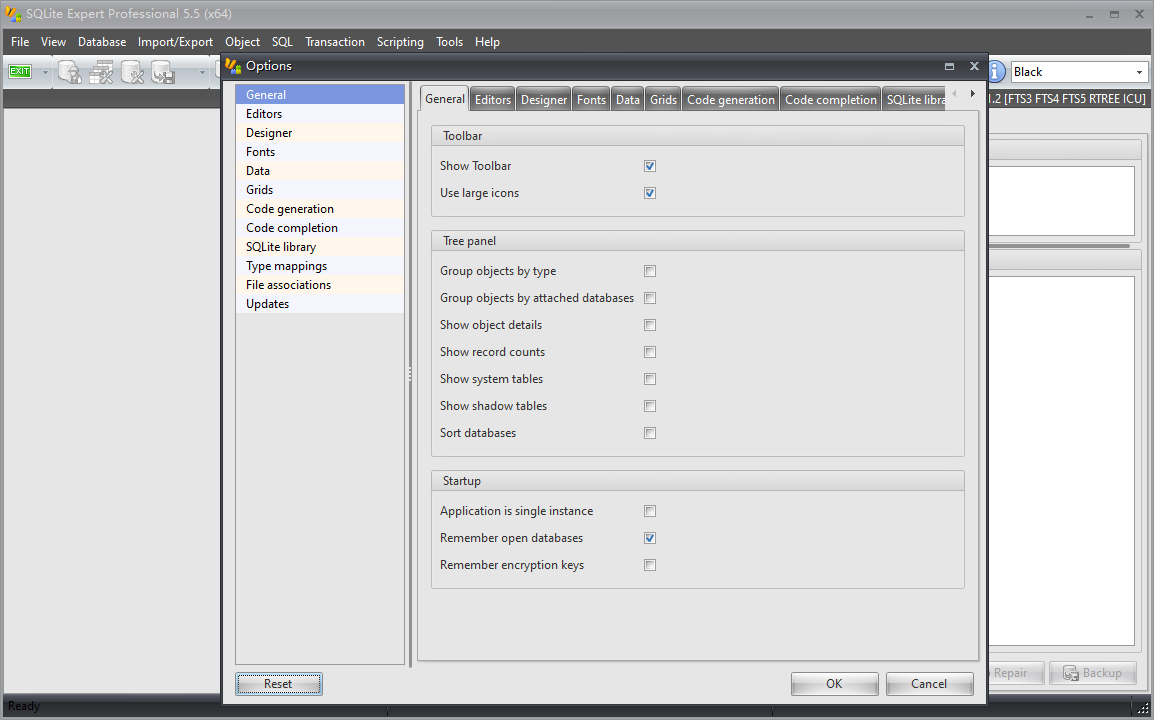This screenshot has height=720, width=1154.
Task: Disable the Use large icons checkbox
Action: pyautogui.click(x=650, y=192)
